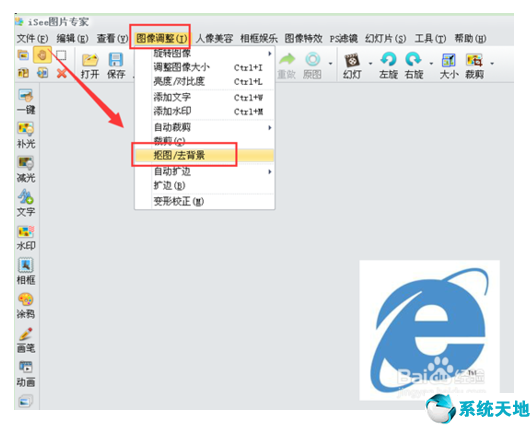Choose 变形校正(M) menu entry

[205, 202]
